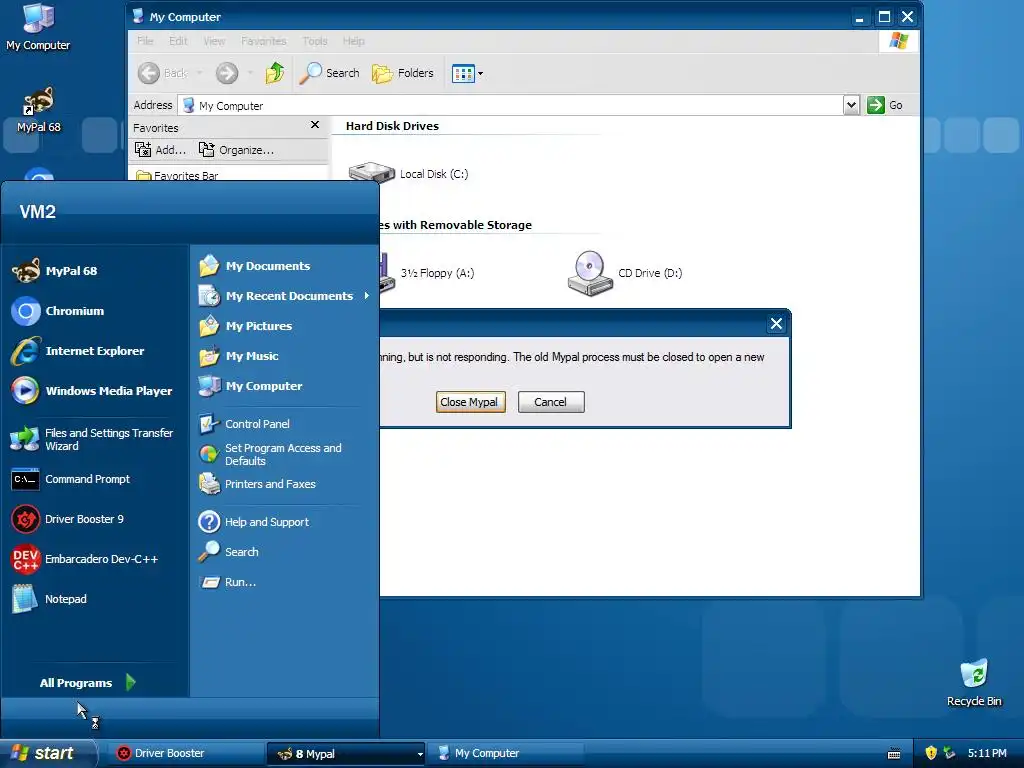
Task: Select the Recycle Bin desktop icon
Action: click(x=974, y=683)
